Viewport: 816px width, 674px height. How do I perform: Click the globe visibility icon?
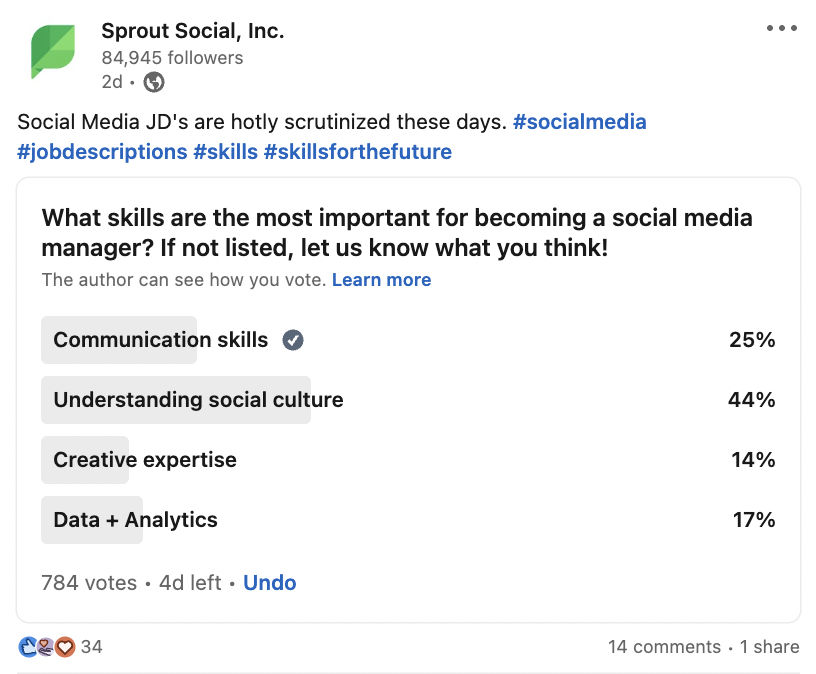click(x=154, y=82)
